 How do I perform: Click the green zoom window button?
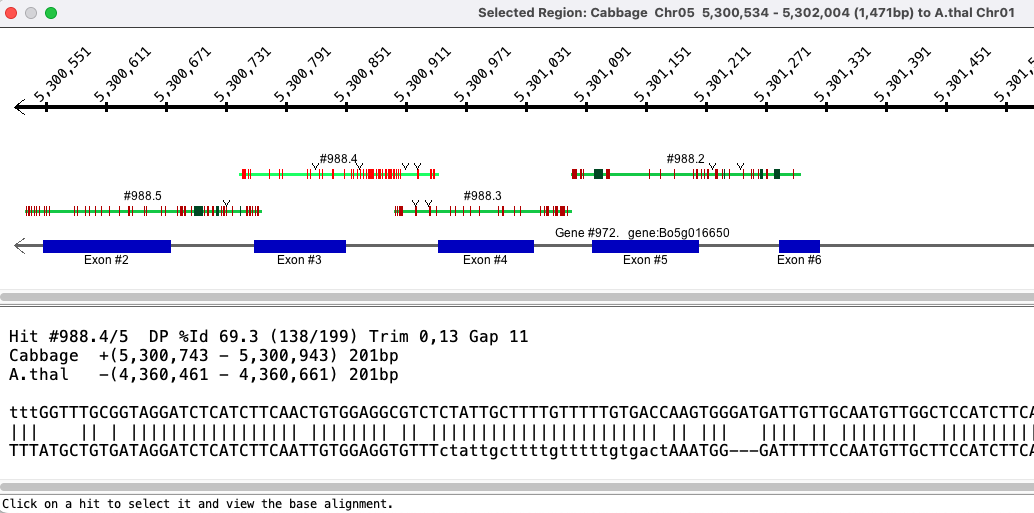[x=51, y=13]
